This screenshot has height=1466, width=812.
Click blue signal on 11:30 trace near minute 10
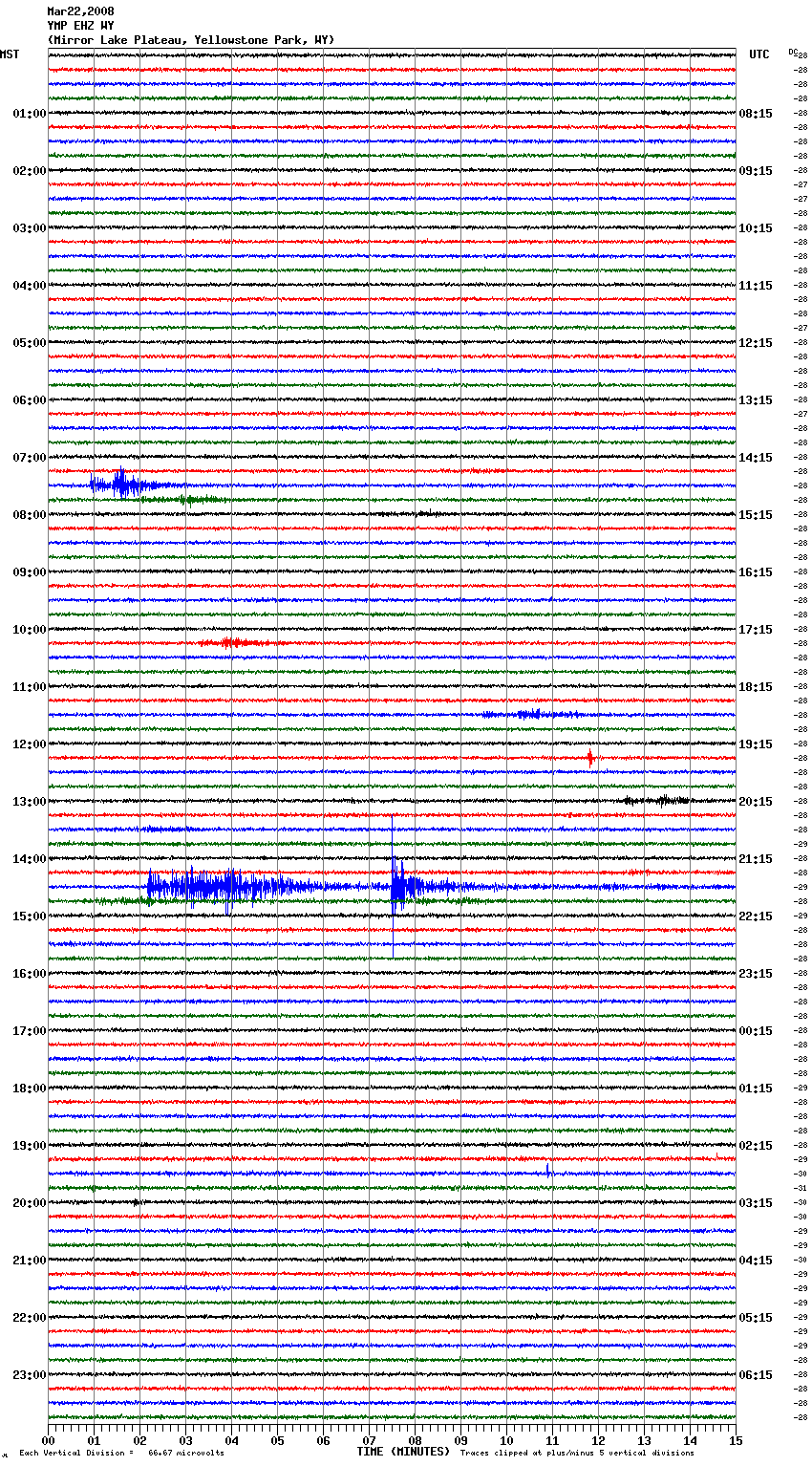(x=531, y=714)
